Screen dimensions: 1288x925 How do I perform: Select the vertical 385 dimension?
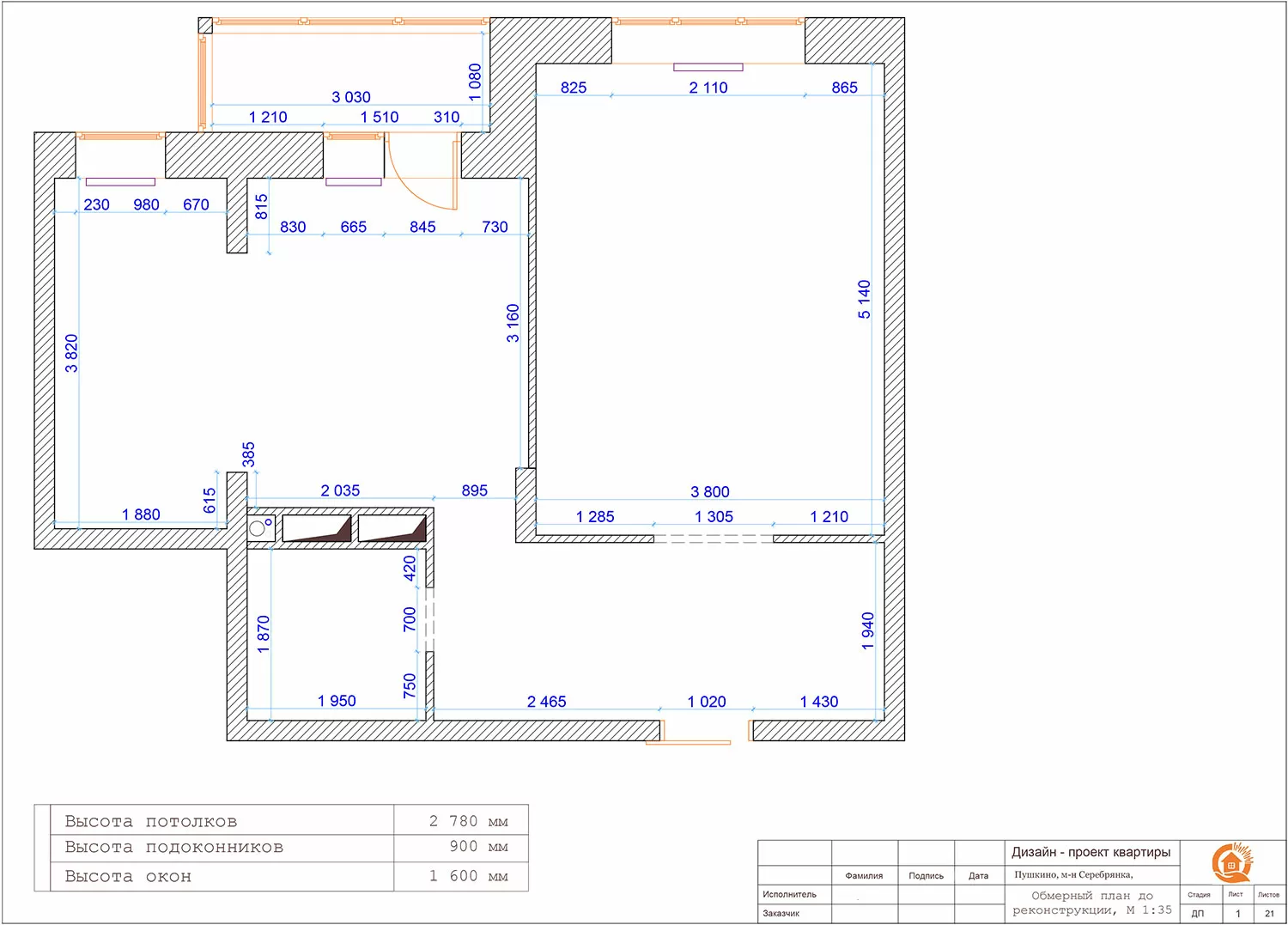coord(249,454)
